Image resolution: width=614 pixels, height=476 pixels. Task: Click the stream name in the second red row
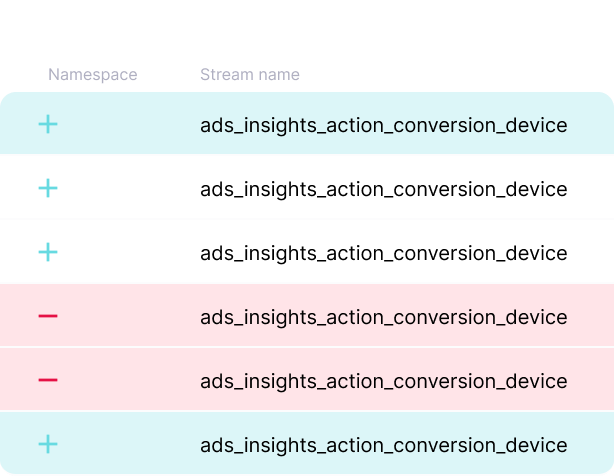pos(383,382)
